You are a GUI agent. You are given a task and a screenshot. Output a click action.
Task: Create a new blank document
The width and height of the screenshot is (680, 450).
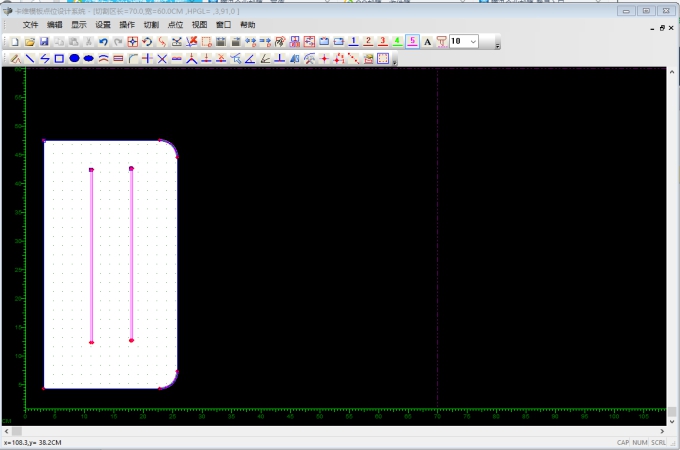[15, 42]
